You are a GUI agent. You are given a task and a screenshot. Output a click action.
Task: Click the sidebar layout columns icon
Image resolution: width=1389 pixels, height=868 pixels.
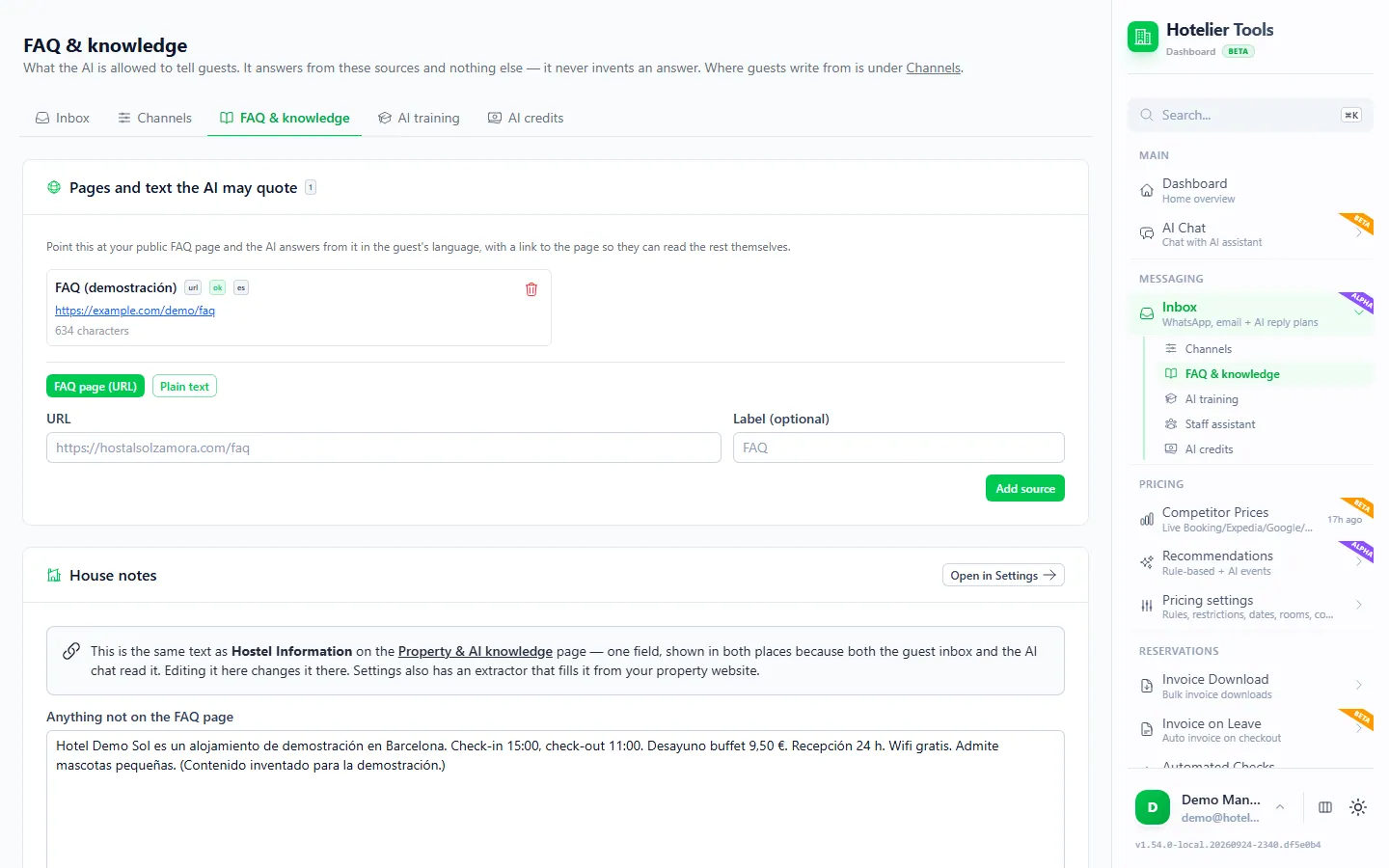(1325, 807)
